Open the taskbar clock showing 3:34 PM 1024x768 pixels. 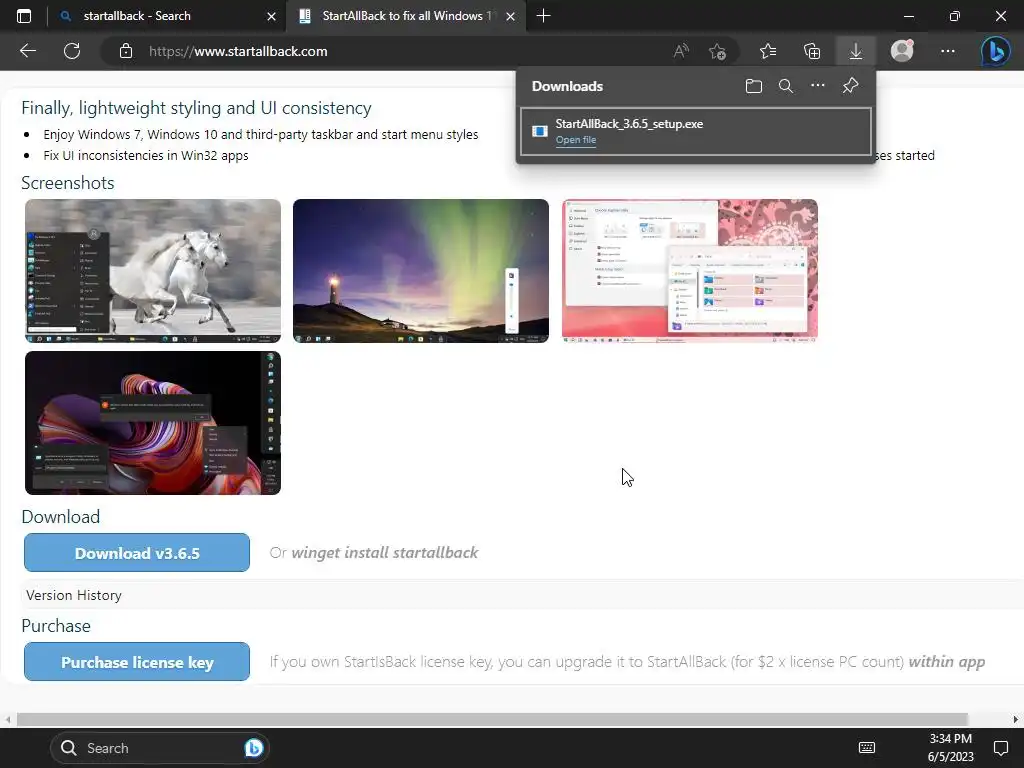(x=950, y=748)
